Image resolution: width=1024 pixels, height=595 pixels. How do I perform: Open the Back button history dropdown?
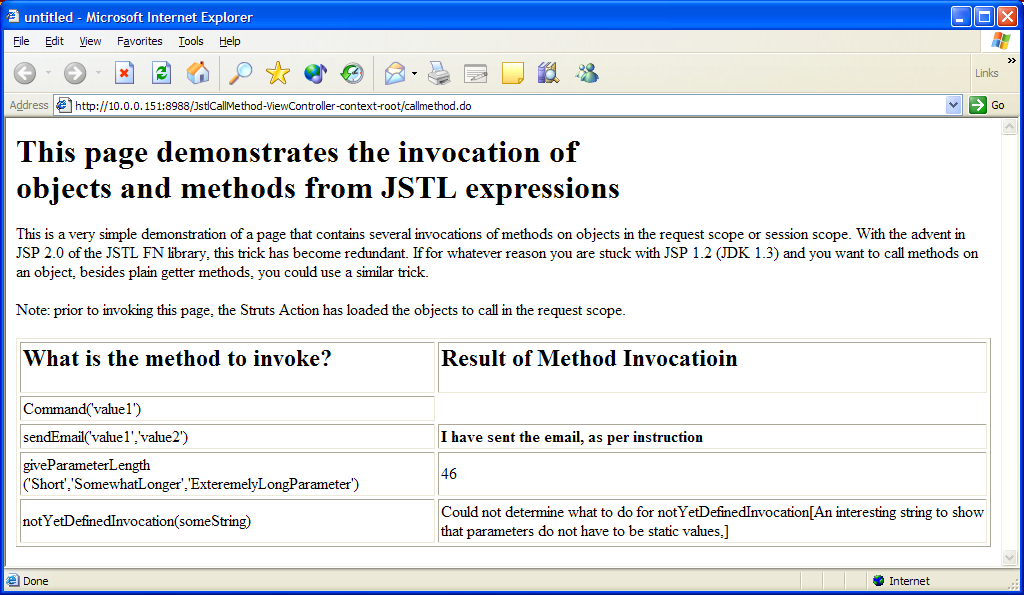(x=48, y=73)
